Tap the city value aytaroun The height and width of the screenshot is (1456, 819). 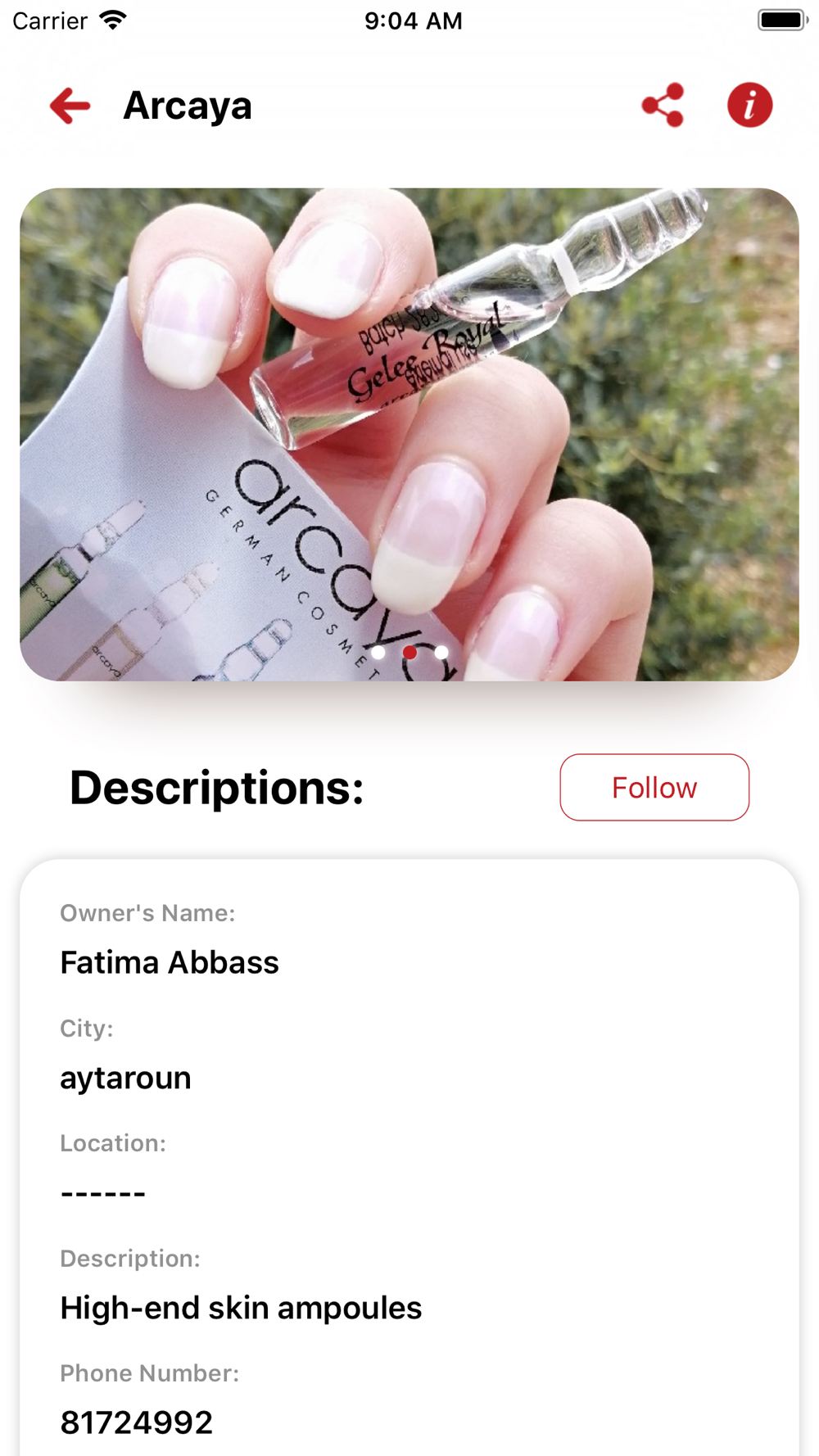pyautogui.click(x=125, y=1078)
